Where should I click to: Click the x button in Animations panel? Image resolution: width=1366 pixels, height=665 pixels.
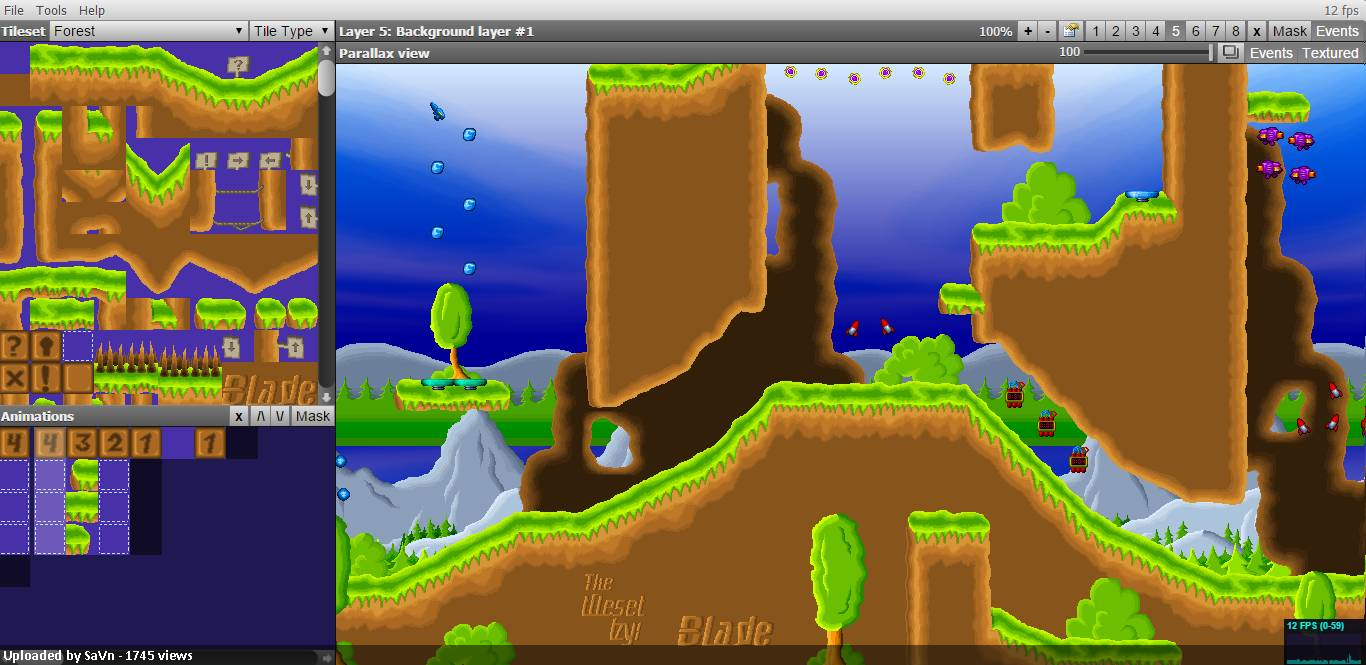tap(239, 416)
